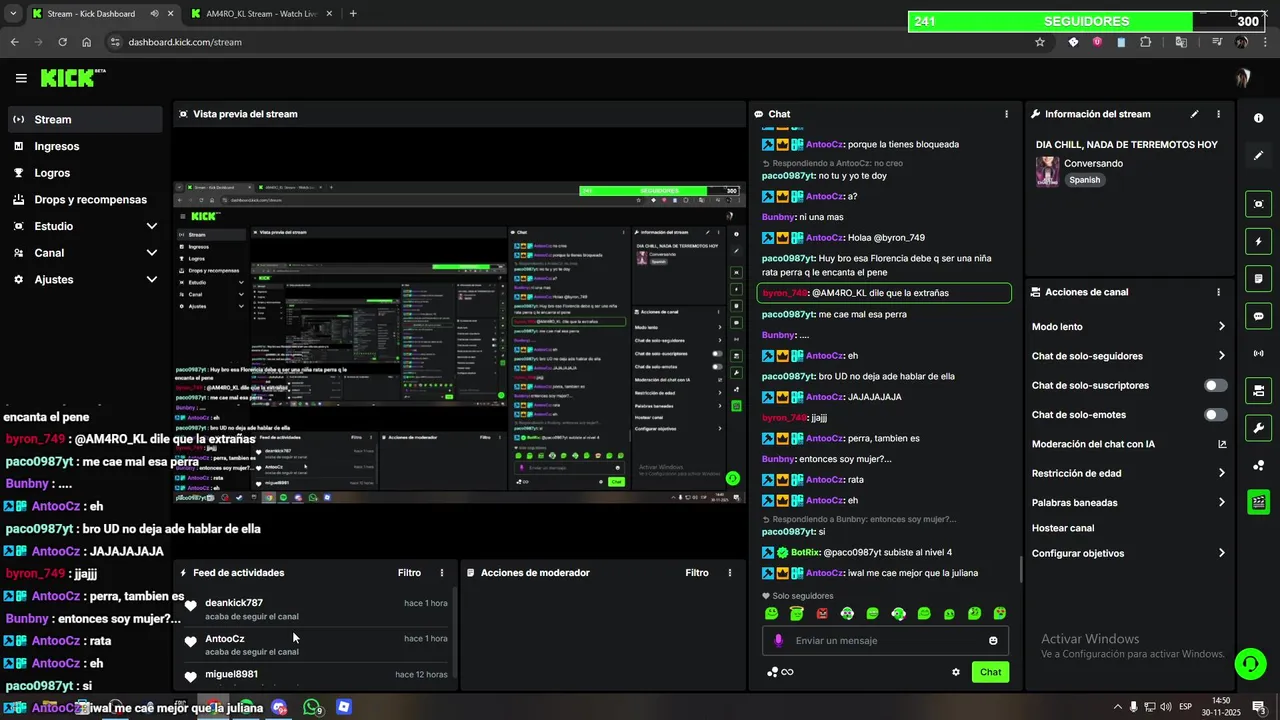
Task: Open chat settings gear icon
Action: [x=956, y=672]
